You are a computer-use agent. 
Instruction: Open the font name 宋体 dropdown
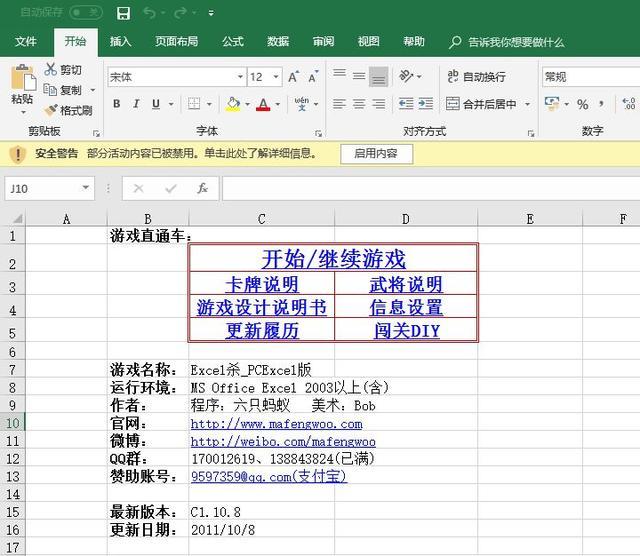[x=240, y=77]
